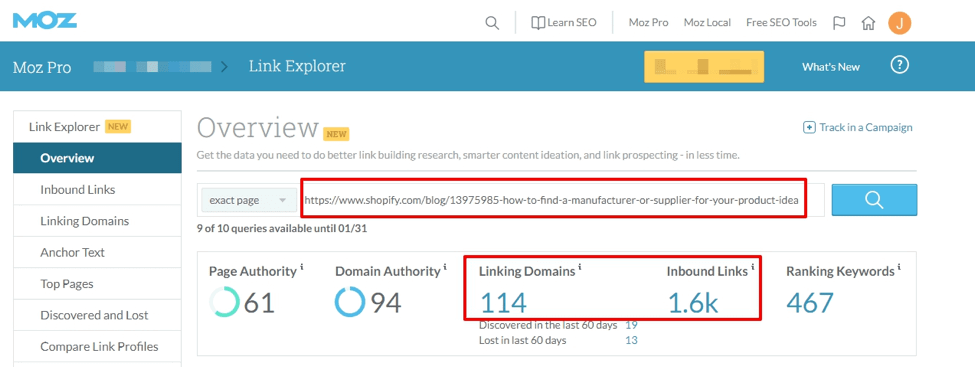Click the 467 ranking keywords value

(x=810, y=303)
